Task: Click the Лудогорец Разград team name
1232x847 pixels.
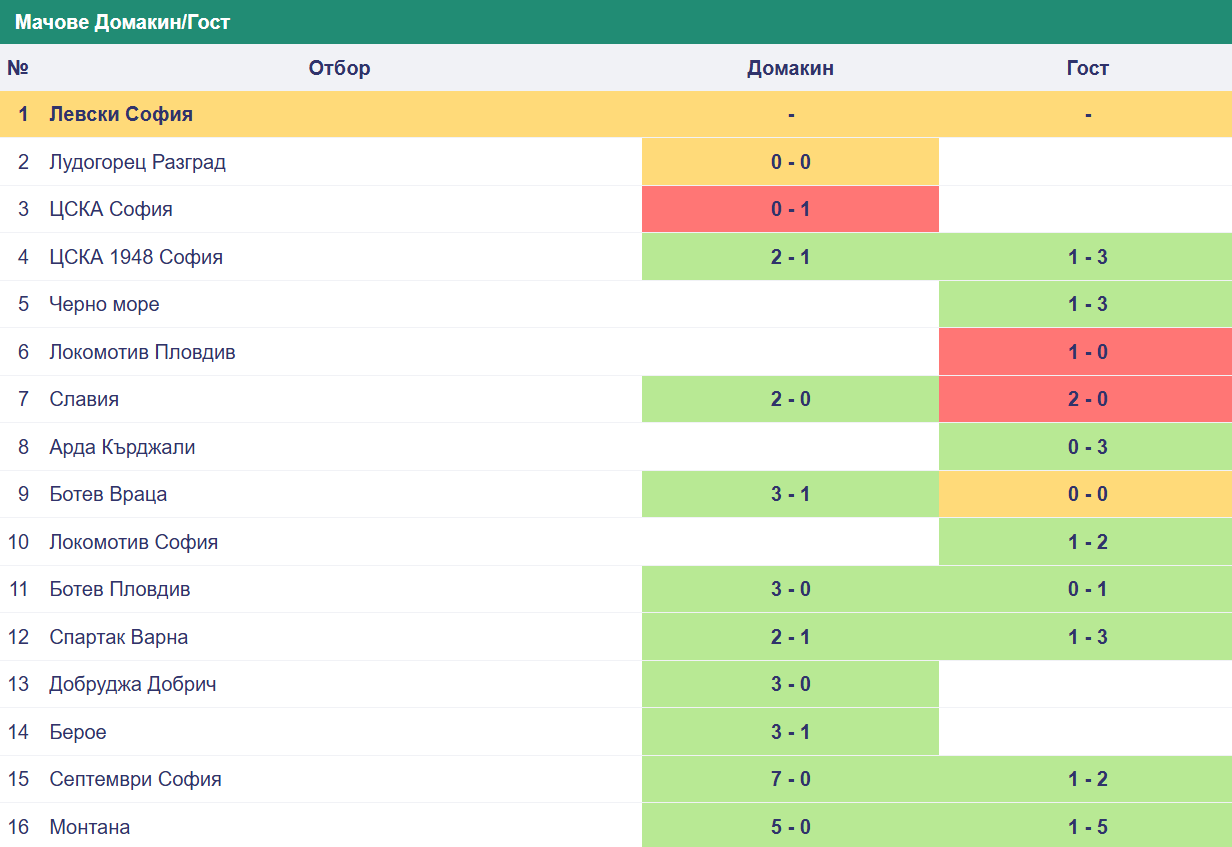Action: click(137, 162)
